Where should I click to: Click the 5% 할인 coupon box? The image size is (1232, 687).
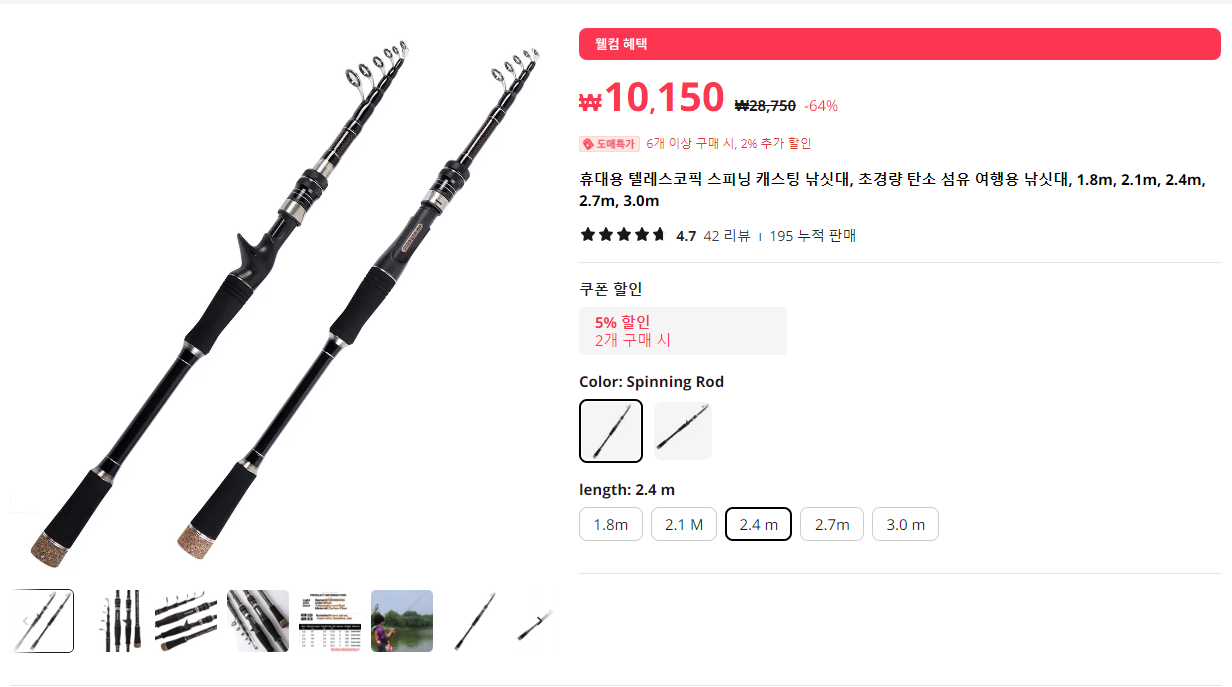pos(683,331)
